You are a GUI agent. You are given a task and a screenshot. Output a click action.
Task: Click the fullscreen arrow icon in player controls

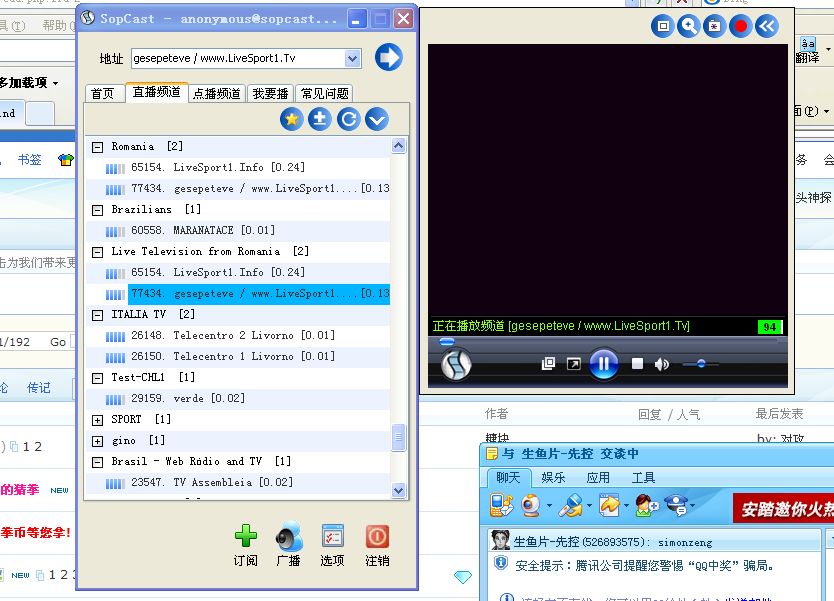point(573,364)
